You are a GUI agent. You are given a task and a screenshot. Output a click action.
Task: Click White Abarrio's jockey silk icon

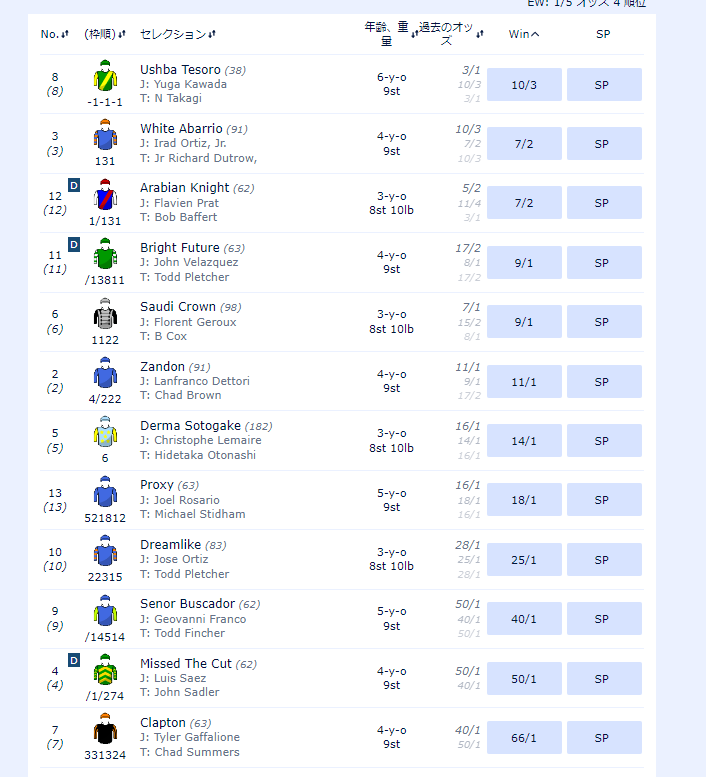(104, 137)
